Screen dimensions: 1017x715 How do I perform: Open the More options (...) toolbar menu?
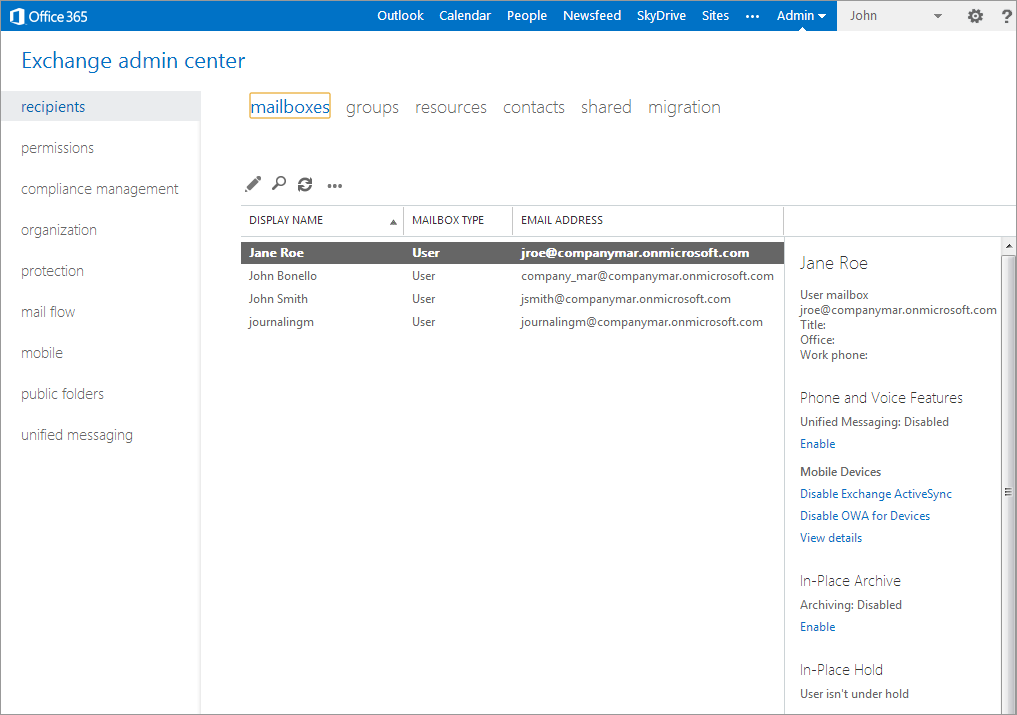(334, 185)
